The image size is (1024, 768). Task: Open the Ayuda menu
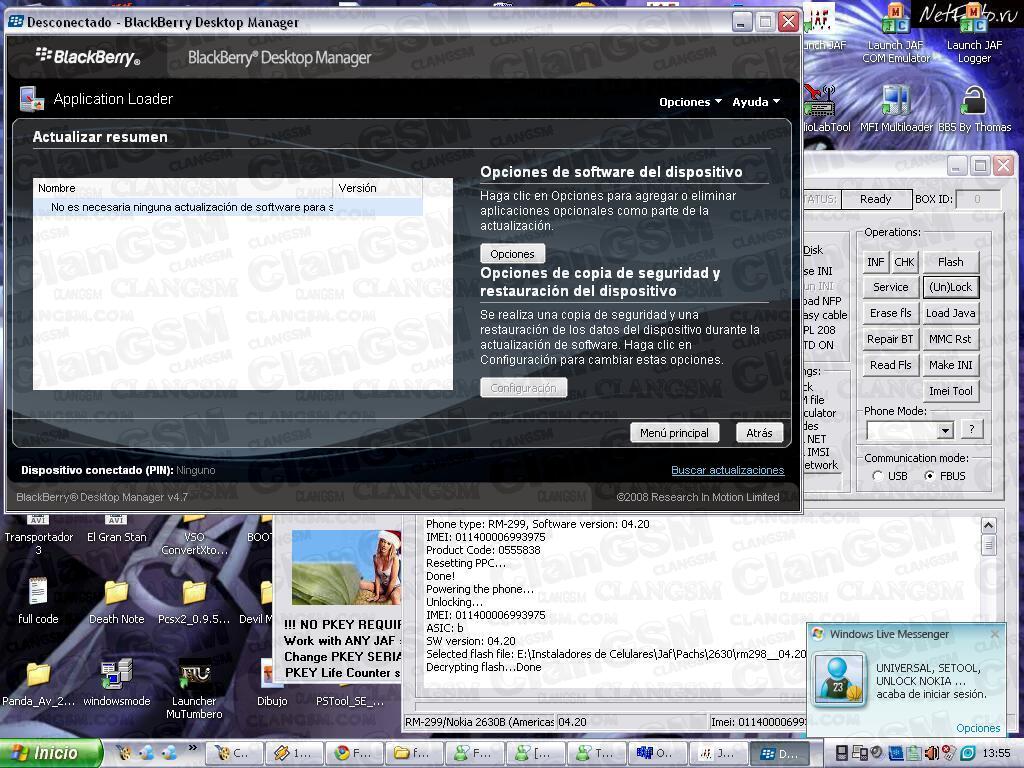click(x=756, y=102)
